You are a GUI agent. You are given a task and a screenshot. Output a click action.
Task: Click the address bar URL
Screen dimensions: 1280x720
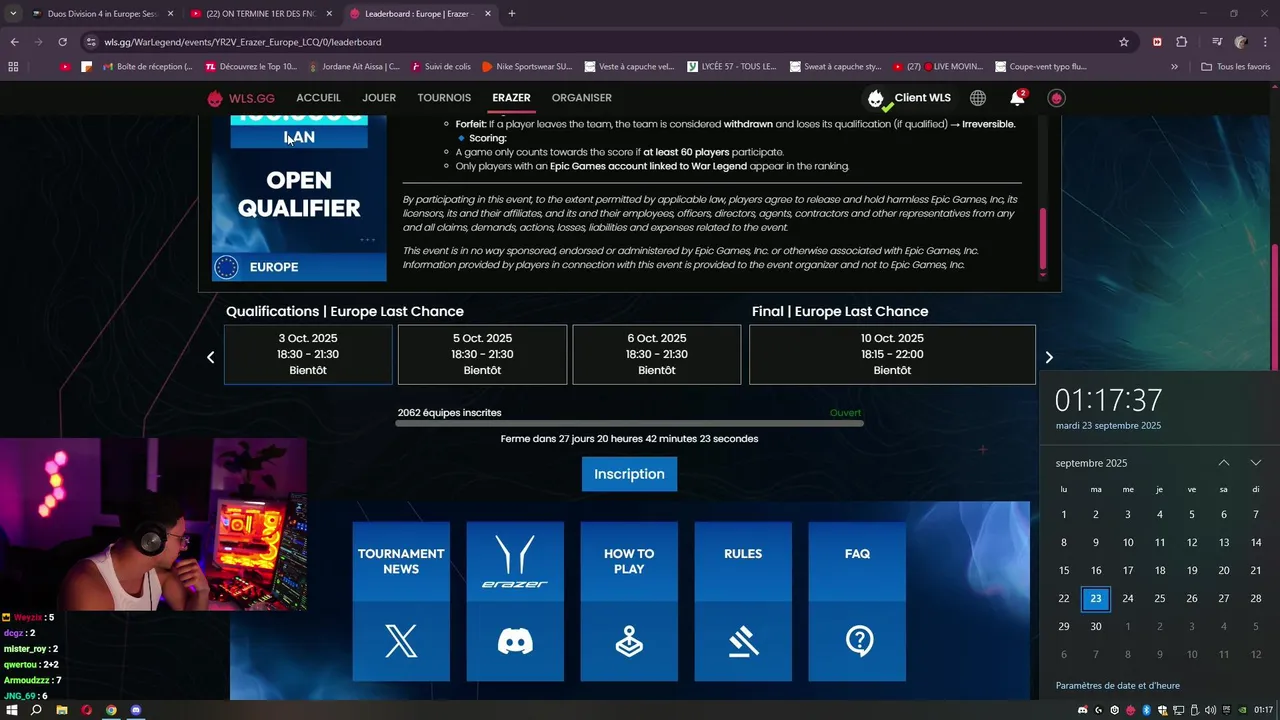tap(243, 42)
